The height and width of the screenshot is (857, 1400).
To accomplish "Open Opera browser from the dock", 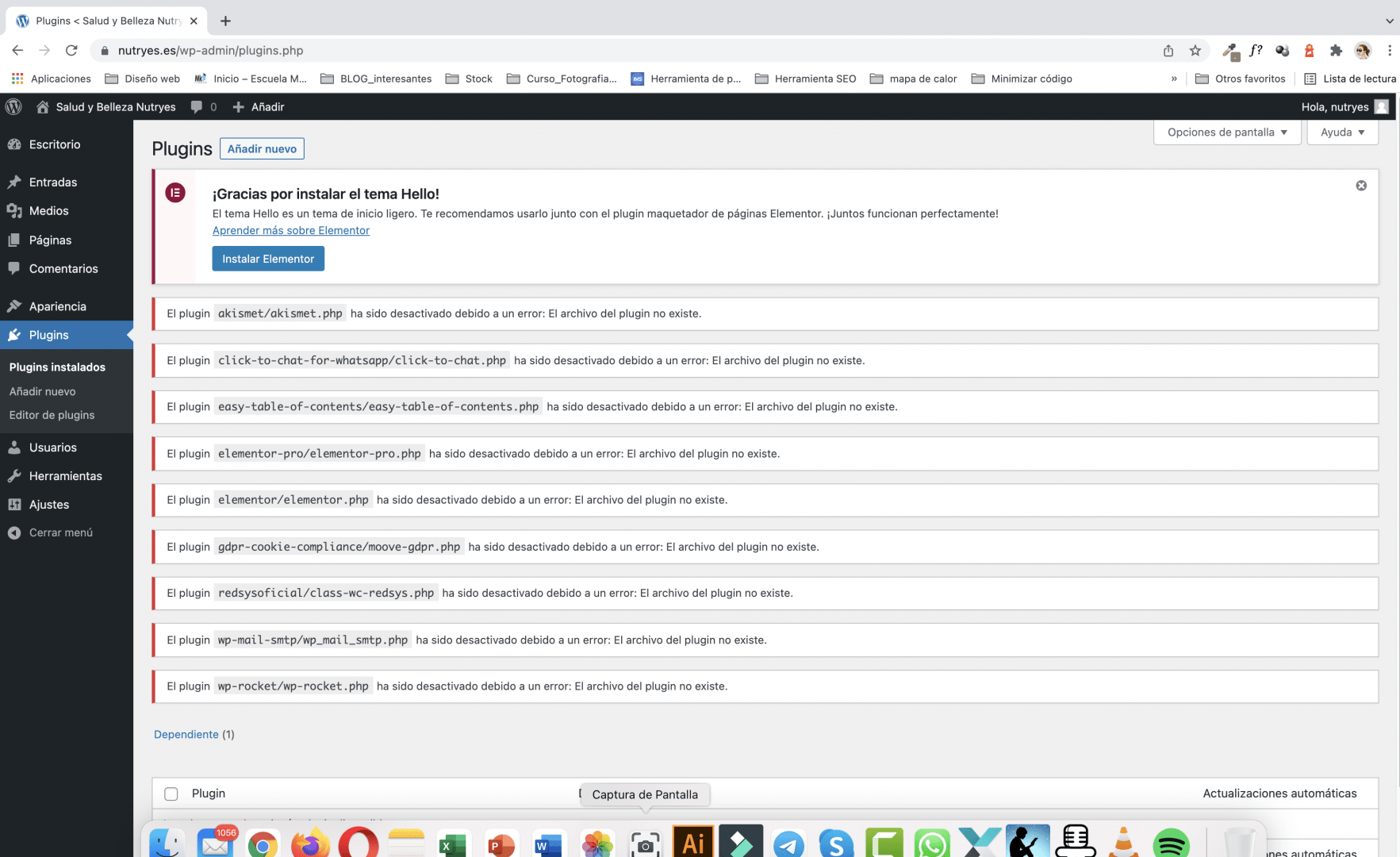I will point(359,843).
